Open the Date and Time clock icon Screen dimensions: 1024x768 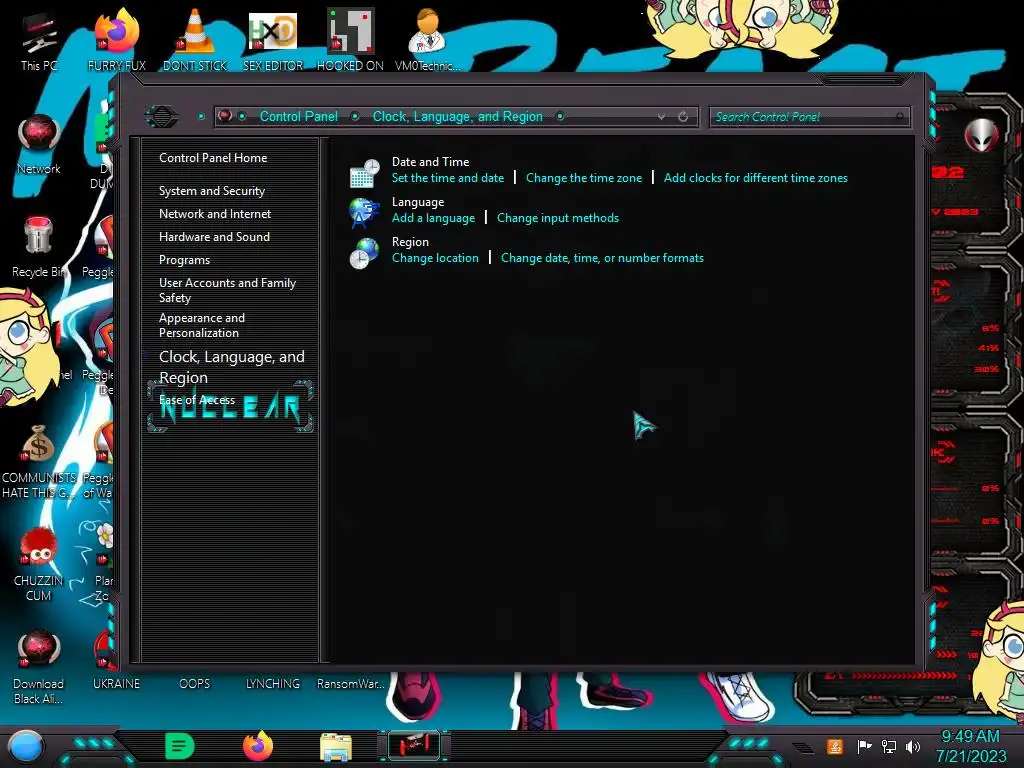coord(364,173)
